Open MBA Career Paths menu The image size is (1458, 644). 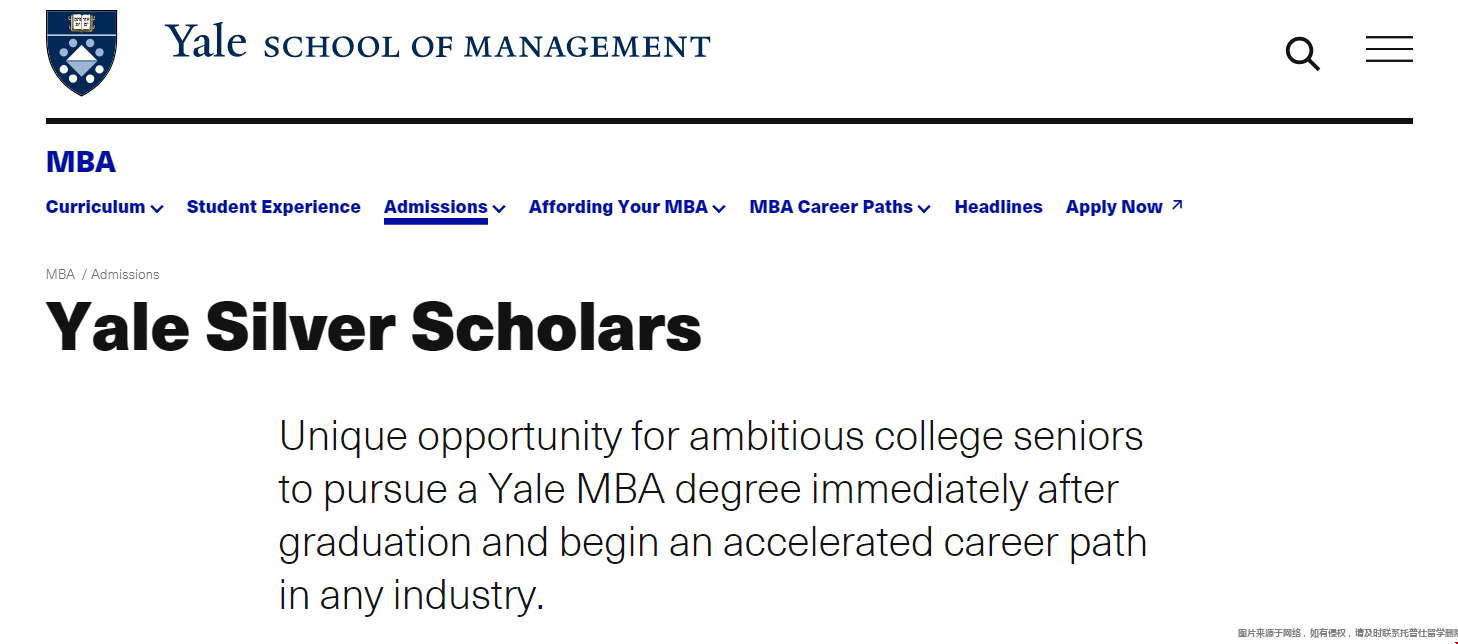(831, 207)
